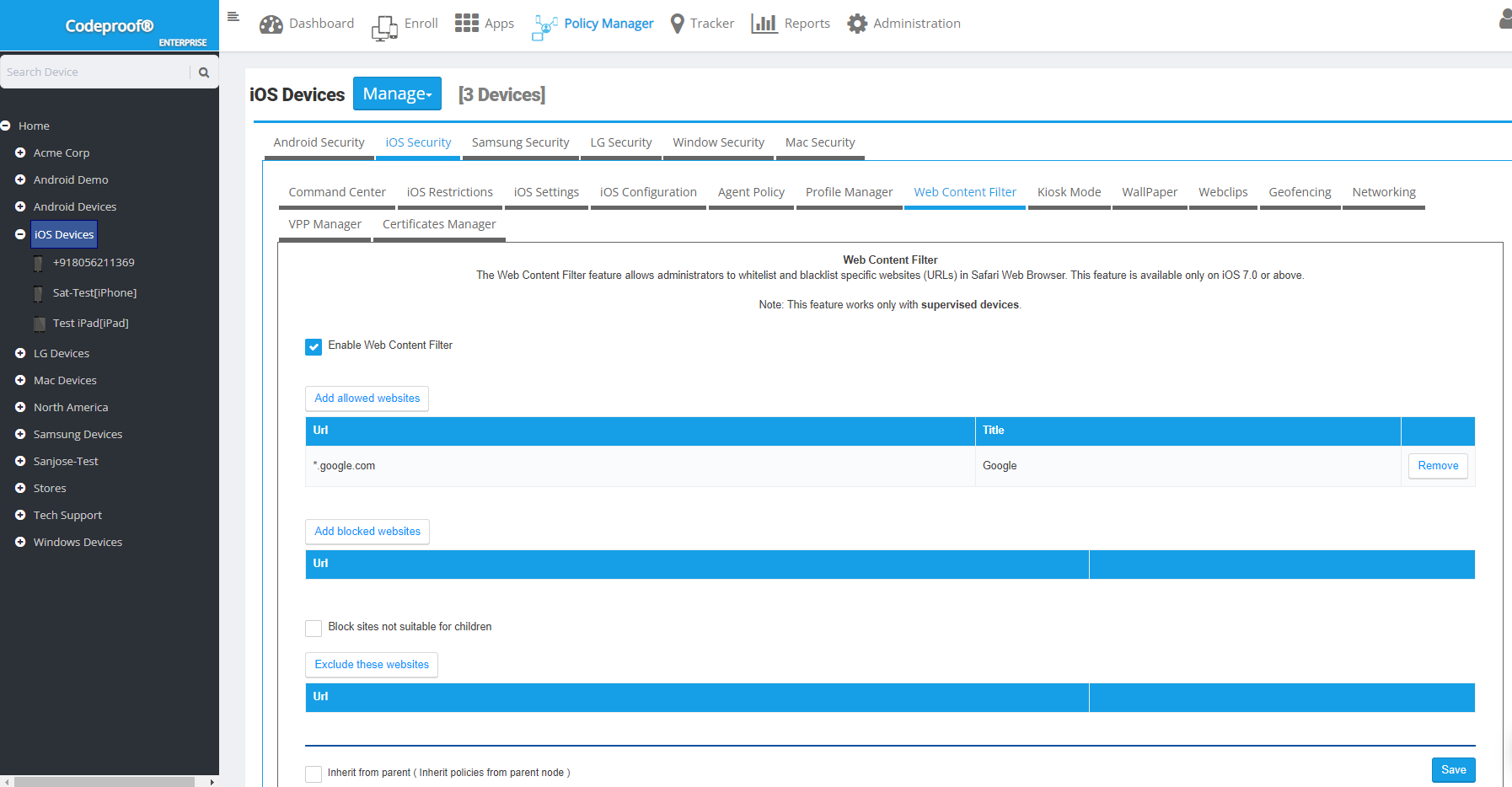1512x787 pixels.
Task: Save the web content filter policy
Action: tap(1453, 770)
